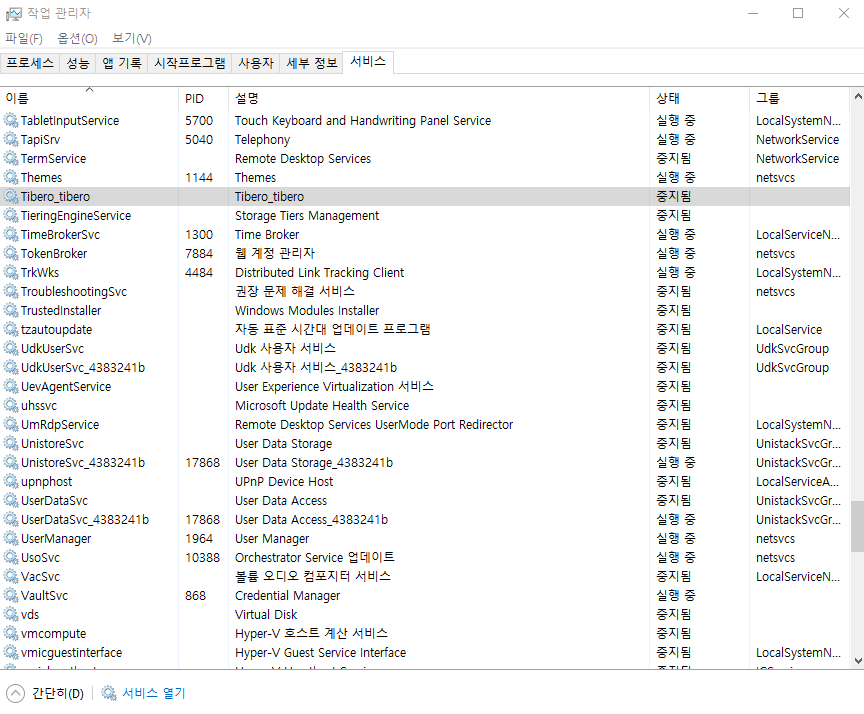Screen dimensions: 864x714
Task: Click the UdkUserSvc service icon
Action: (x=11, y=348)
